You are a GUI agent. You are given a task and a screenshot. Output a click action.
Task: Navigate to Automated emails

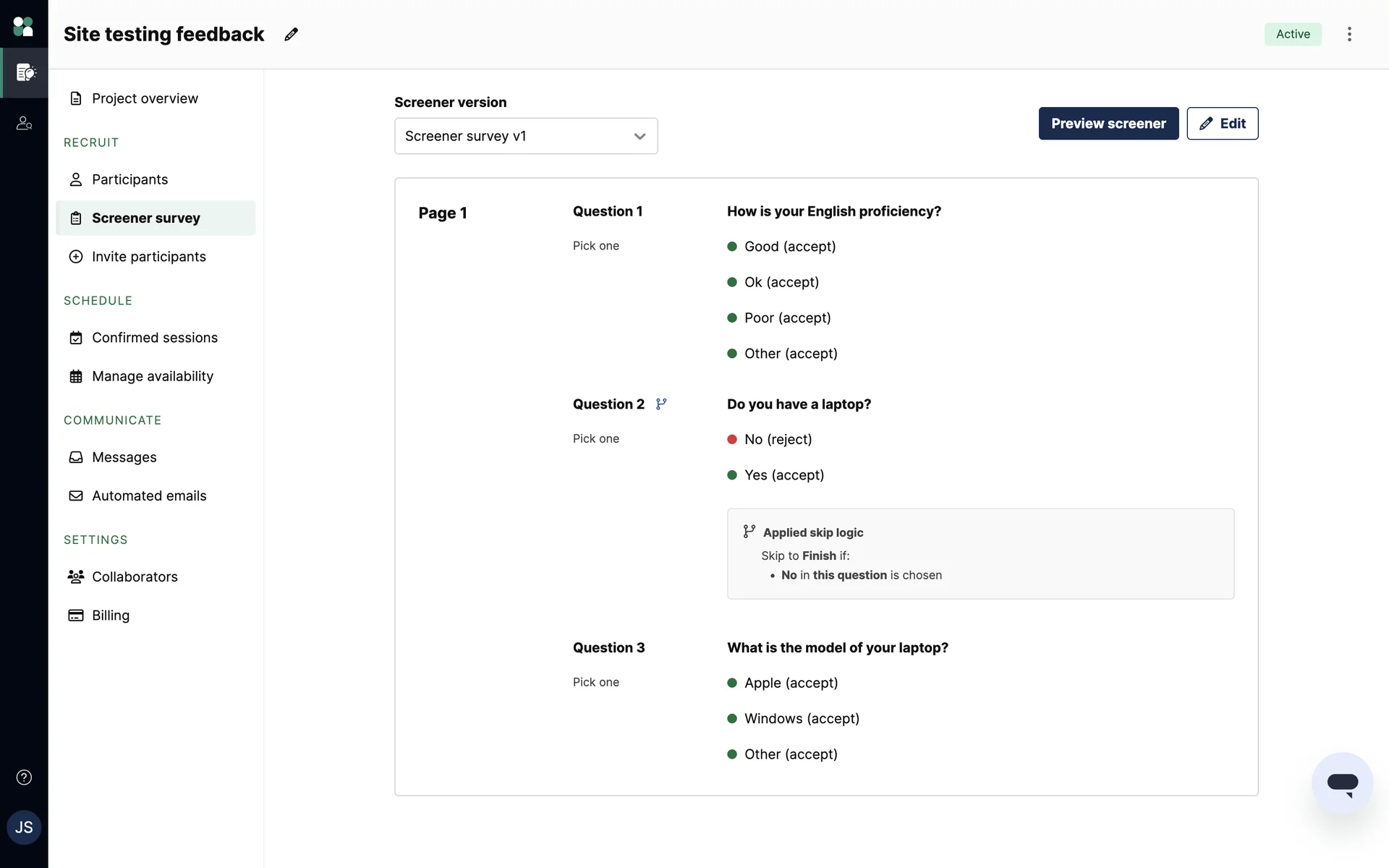click(x=149, y=495)
